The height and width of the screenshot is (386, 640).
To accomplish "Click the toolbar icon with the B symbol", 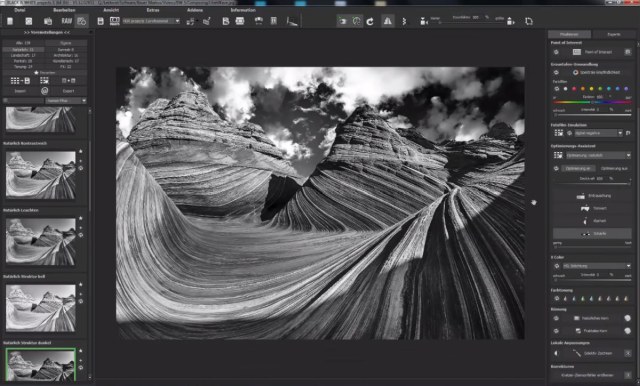I will (225, 21).
